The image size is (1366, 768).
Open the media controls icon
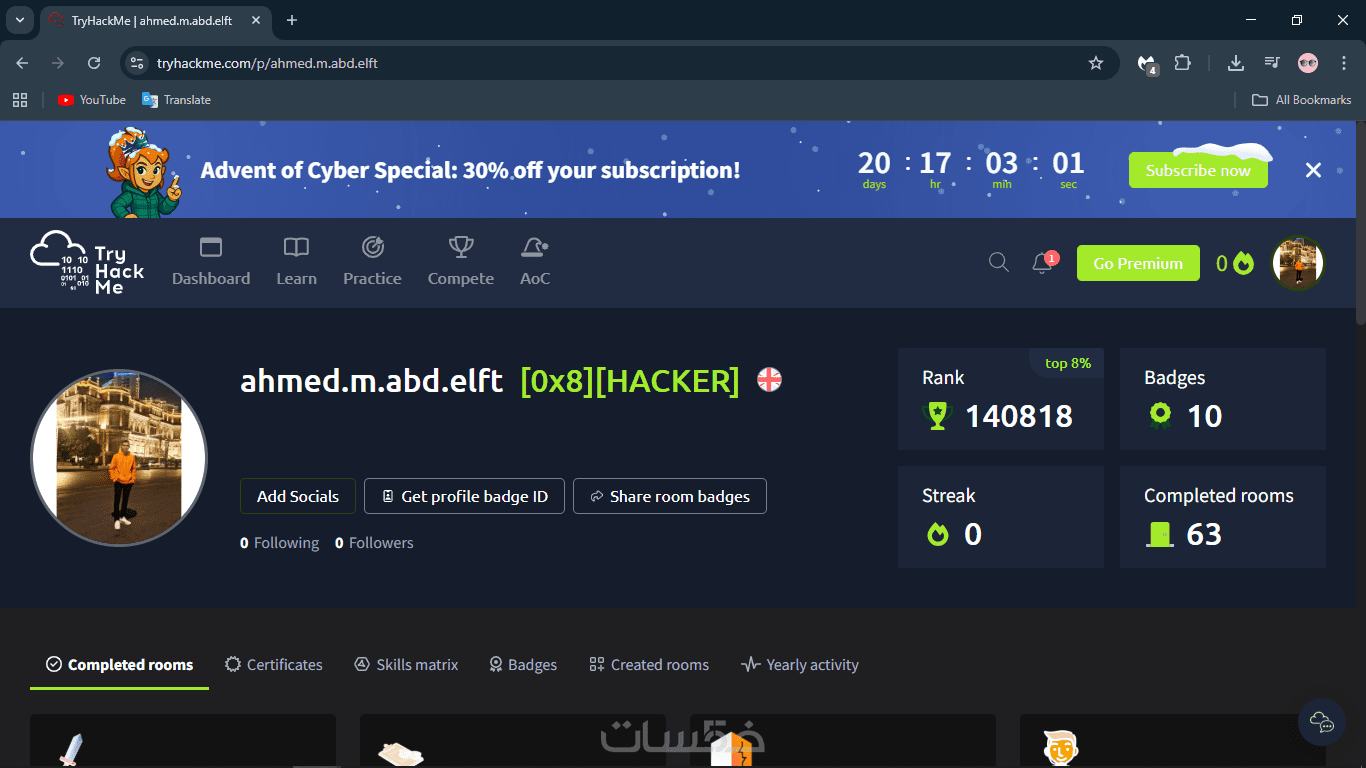[x=1272, y=63]
